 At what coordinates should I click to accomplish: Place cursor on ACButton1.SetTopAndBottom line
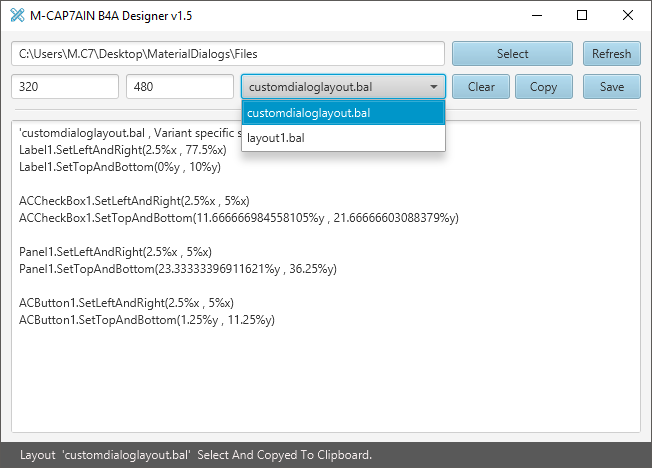coord(147,320)
